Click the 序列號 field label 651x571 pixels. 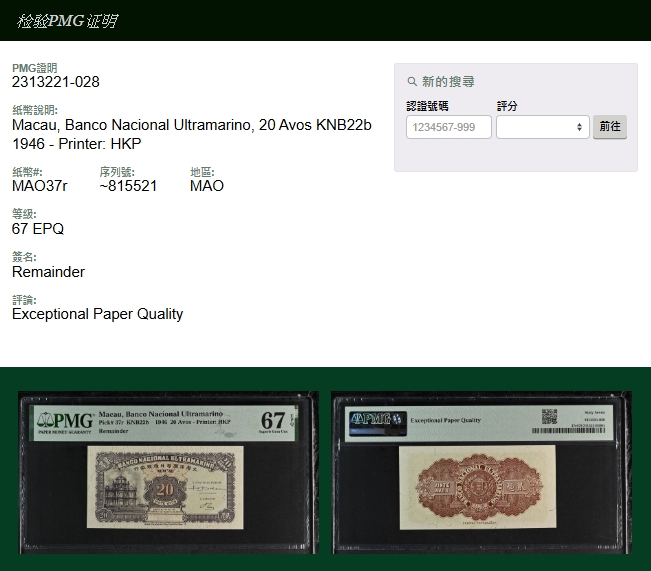tap(117, 172)
